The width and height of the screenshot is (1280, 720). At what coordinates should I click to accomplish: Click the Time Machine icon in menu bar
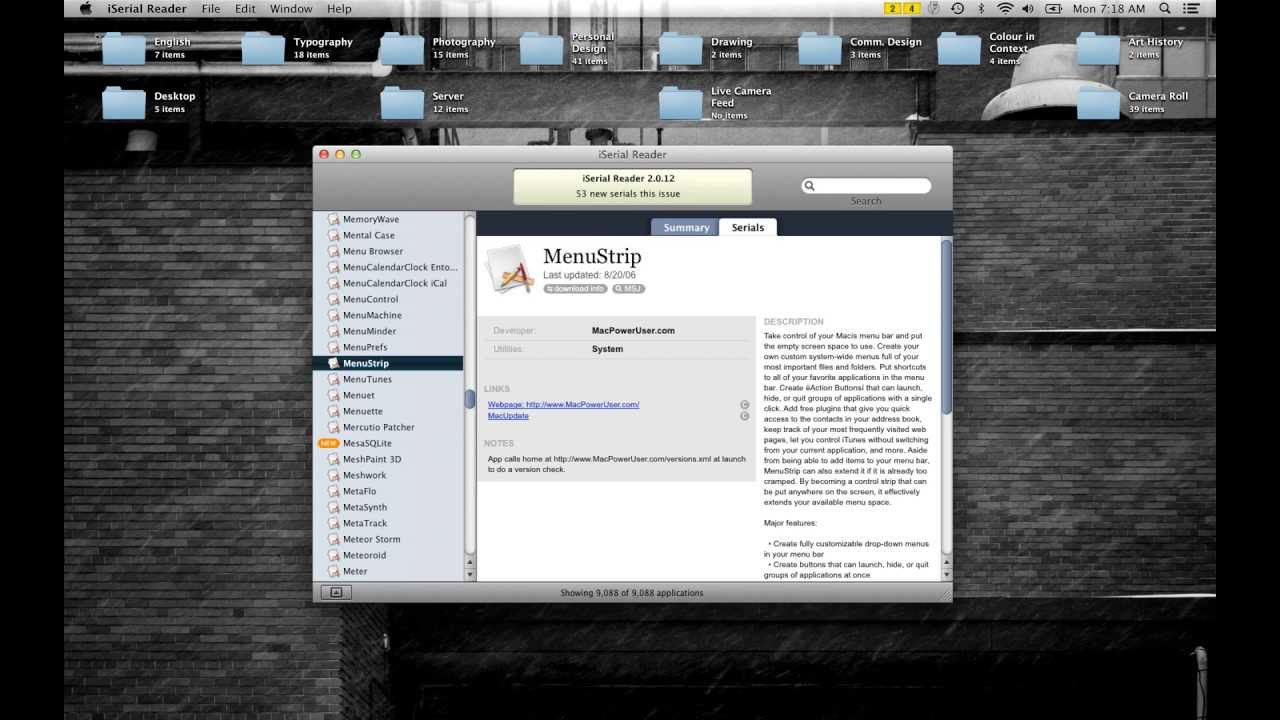pos(957,9)
